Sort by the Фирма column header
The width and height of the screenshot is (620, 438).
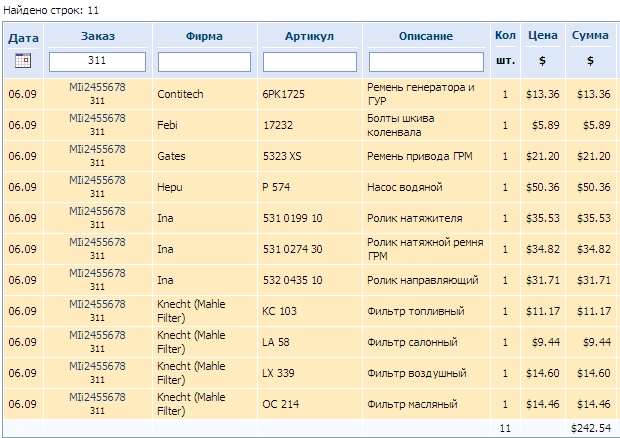[x=204, y=36]
